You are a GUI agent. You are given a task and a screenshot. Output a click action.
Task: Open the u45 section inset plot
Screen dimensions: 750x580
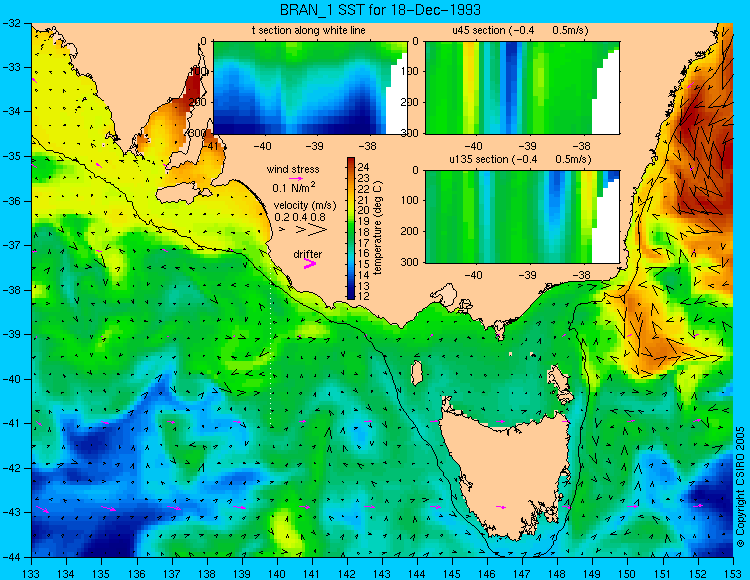pyautogui.click(x=522, y=88)
